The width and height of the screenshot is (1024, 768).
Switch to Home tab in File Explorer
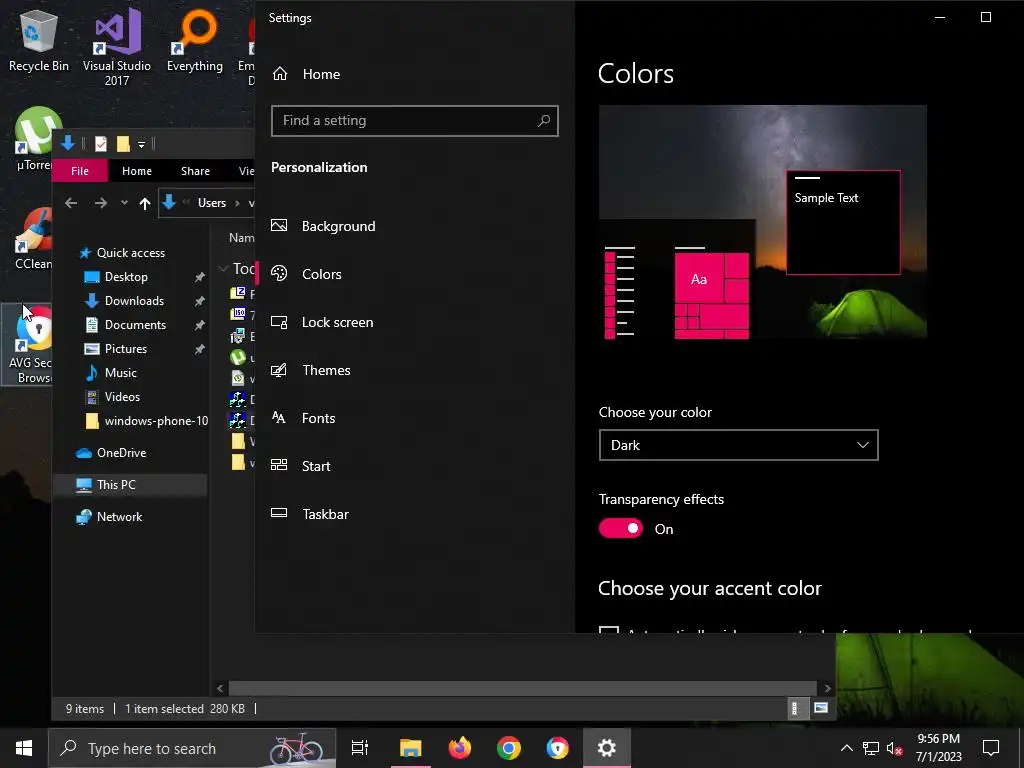pyautogui.click(x=136, y=171)
